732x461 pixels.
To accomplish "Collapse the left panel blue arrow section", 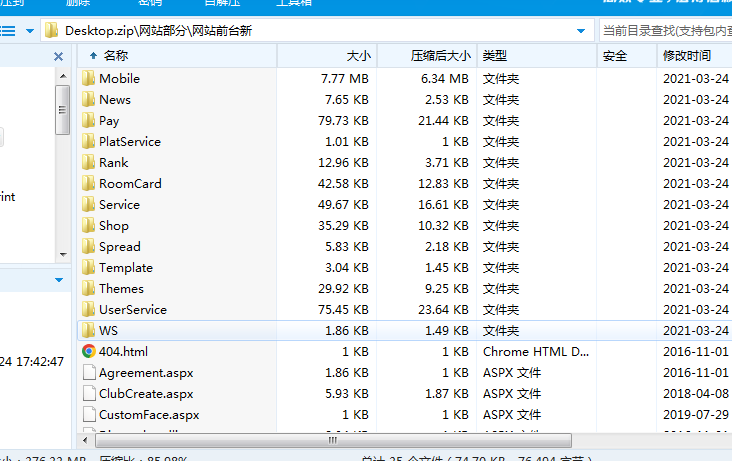I will [x=58, y=280].
